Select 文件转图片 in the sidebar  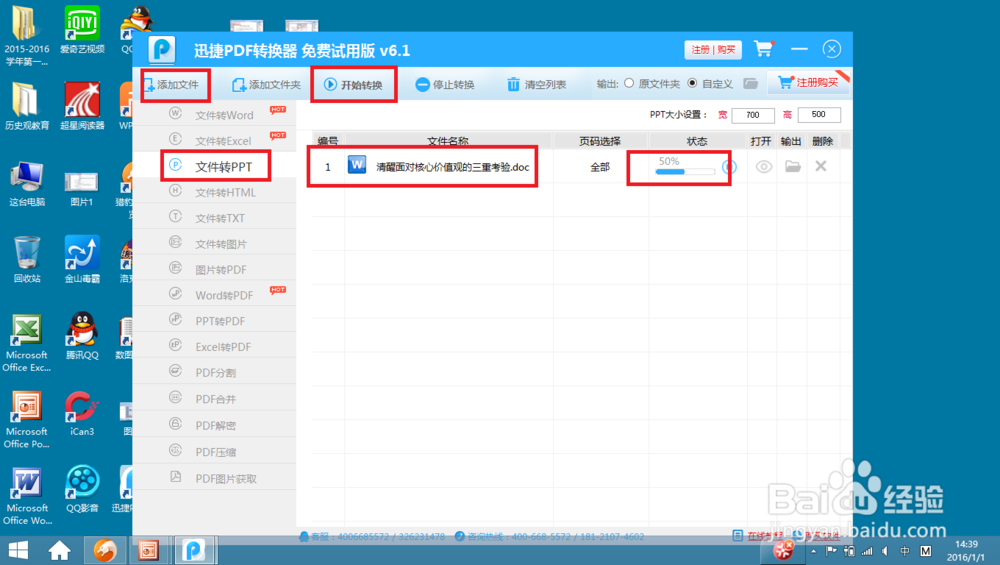click(x=215, y=244)
